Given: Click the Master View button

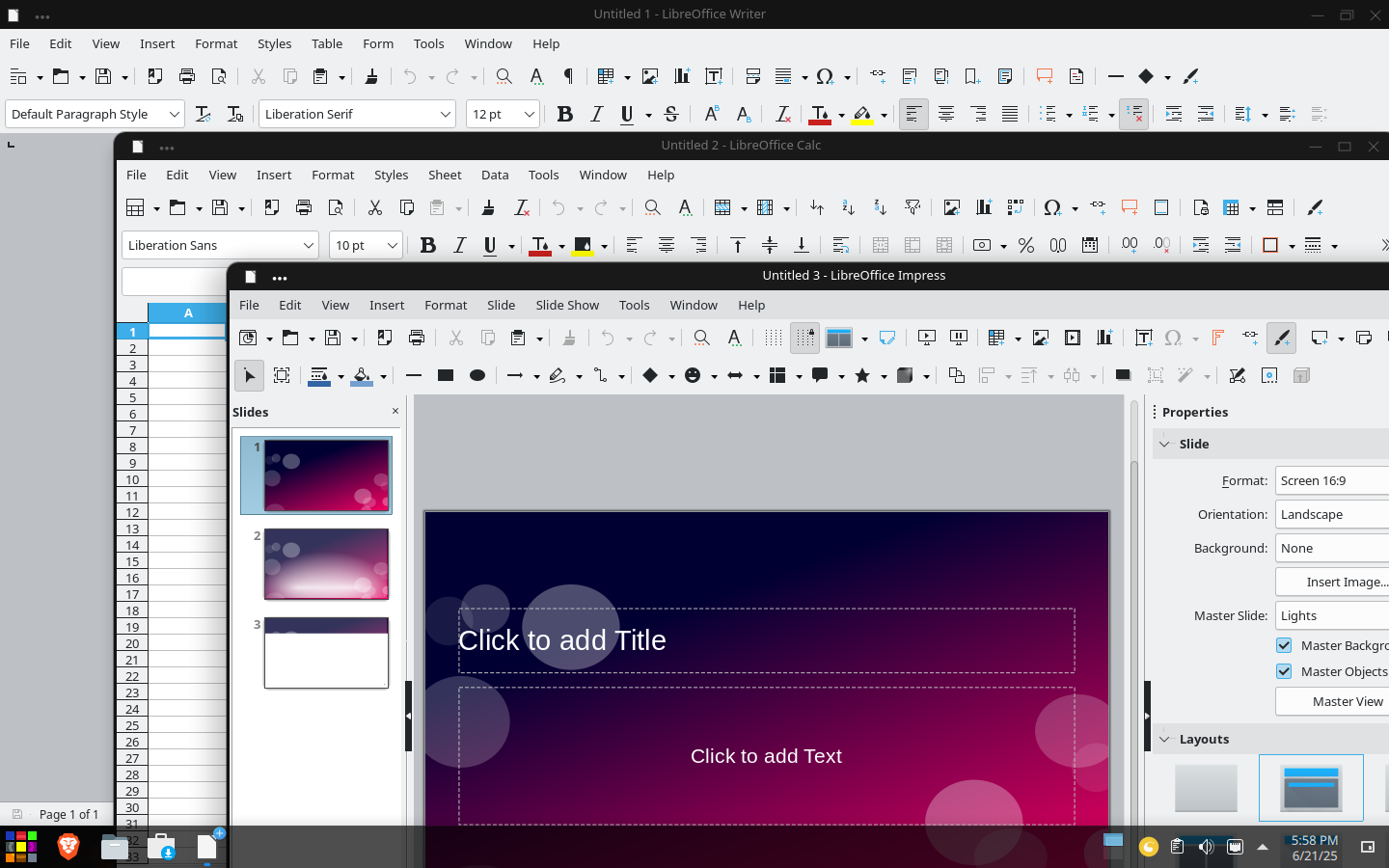Looking at the screenshot, I should point(1332,701).
